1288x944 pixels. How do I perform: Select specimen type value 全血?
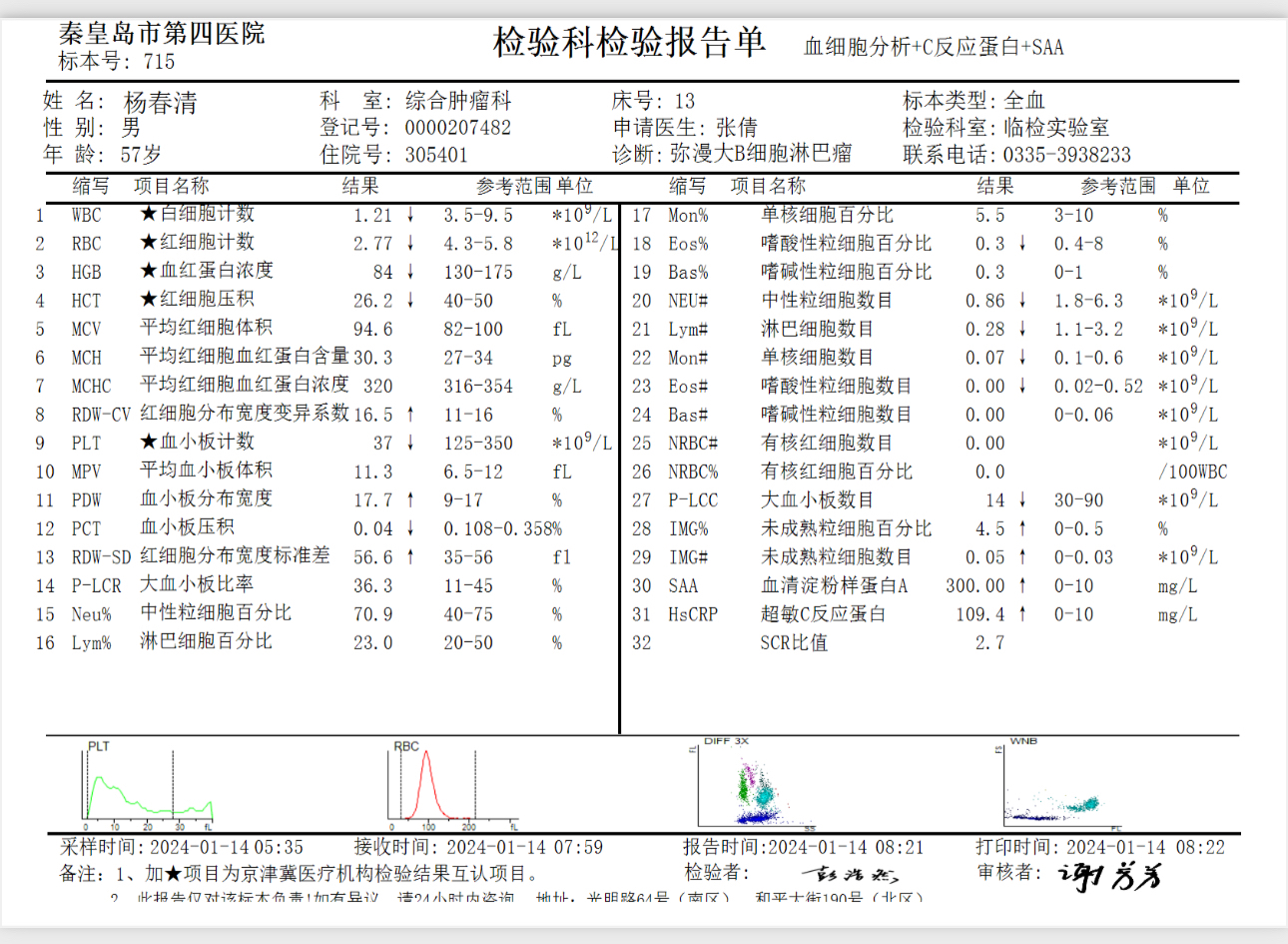click(1023, 101)
